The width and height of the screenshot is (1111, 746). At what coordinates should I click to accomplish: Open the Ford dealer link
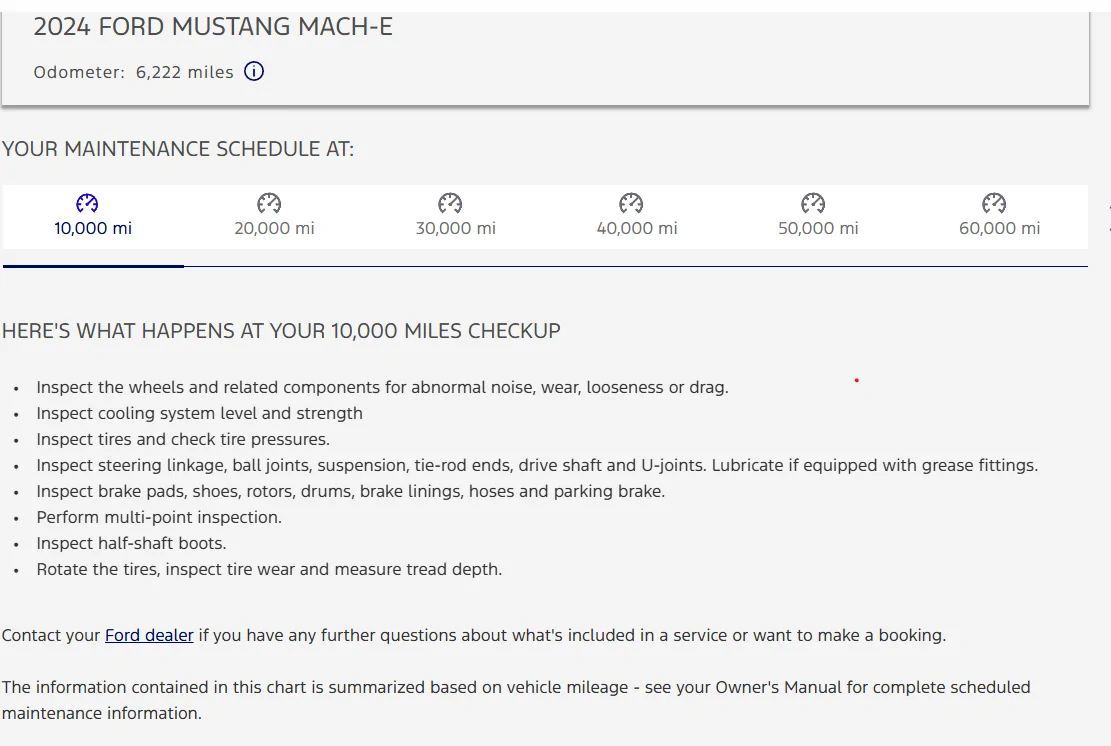pos(149,635)
